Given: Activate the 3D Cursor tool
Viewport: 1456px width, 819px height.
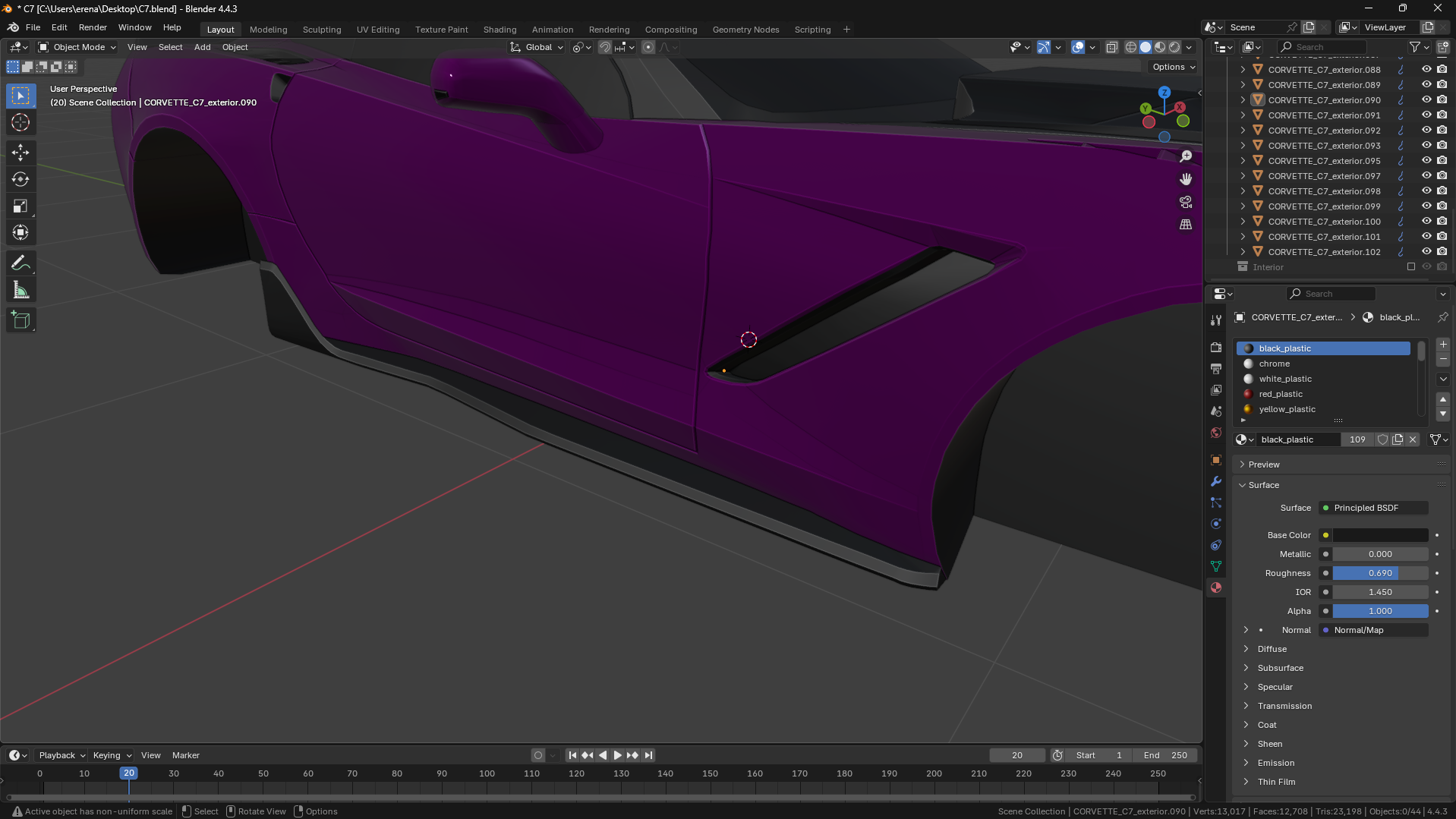Looking at the screenshot, I should [20, 122].
